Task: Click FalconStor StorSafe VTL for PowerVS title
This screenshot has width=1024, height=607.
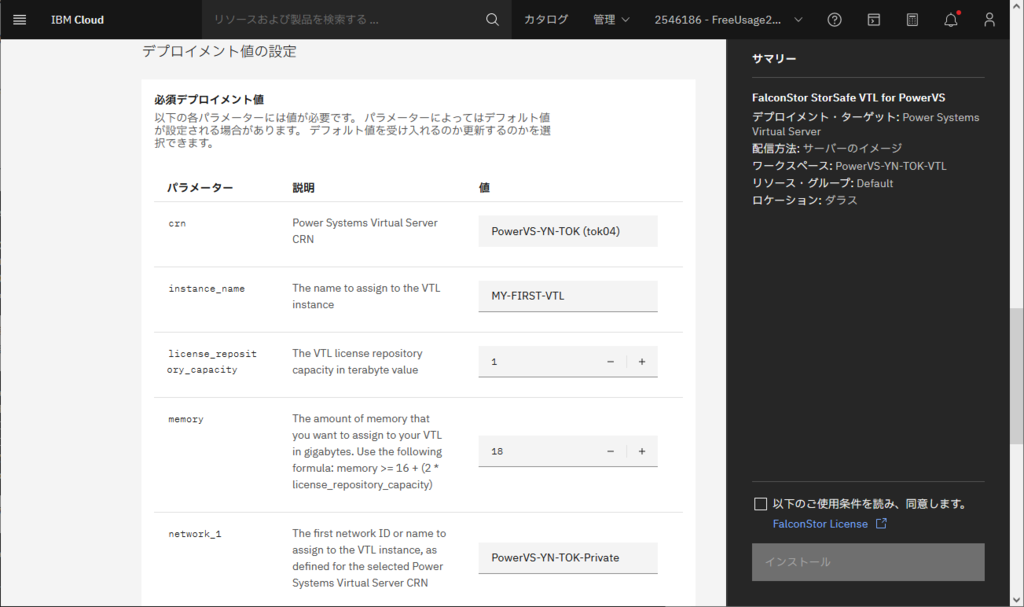Action: click(x=848, y=97)
